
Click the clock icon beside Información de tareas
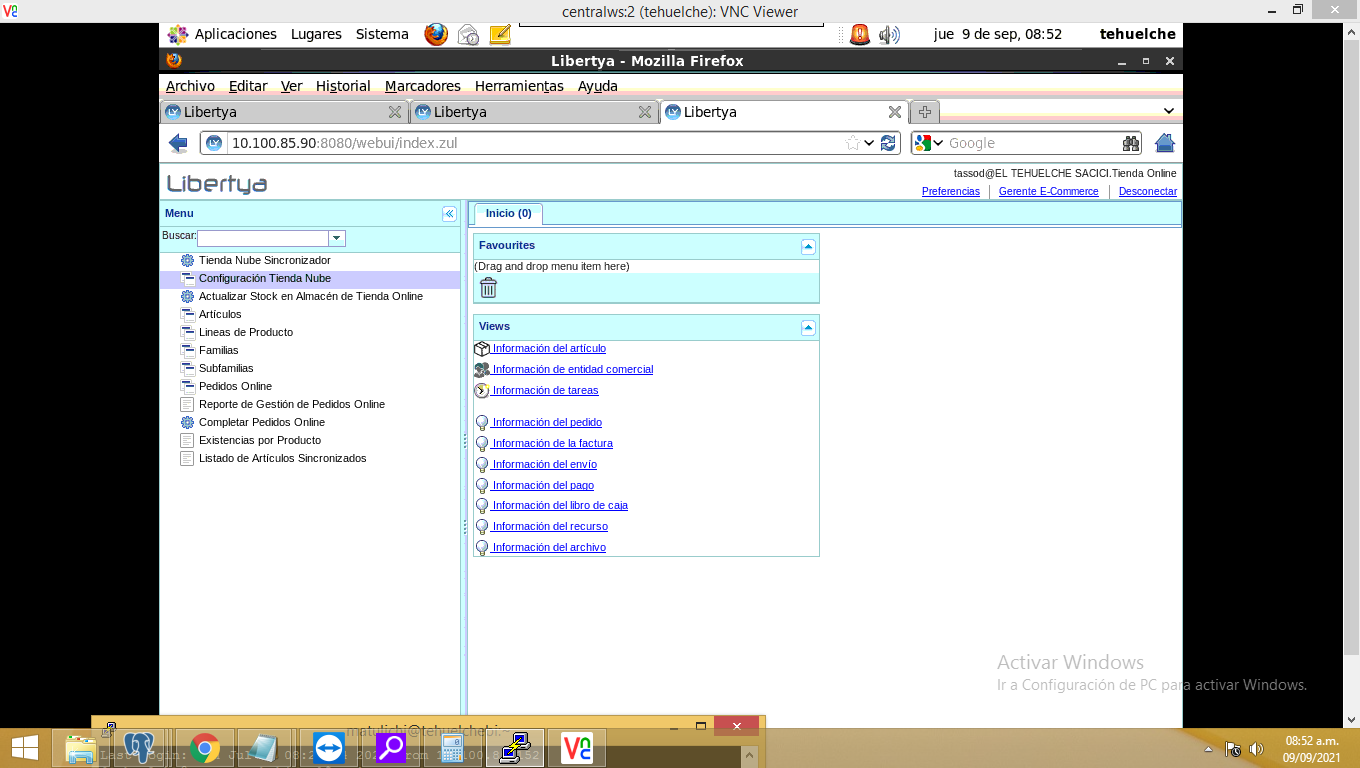click(482, 391)
